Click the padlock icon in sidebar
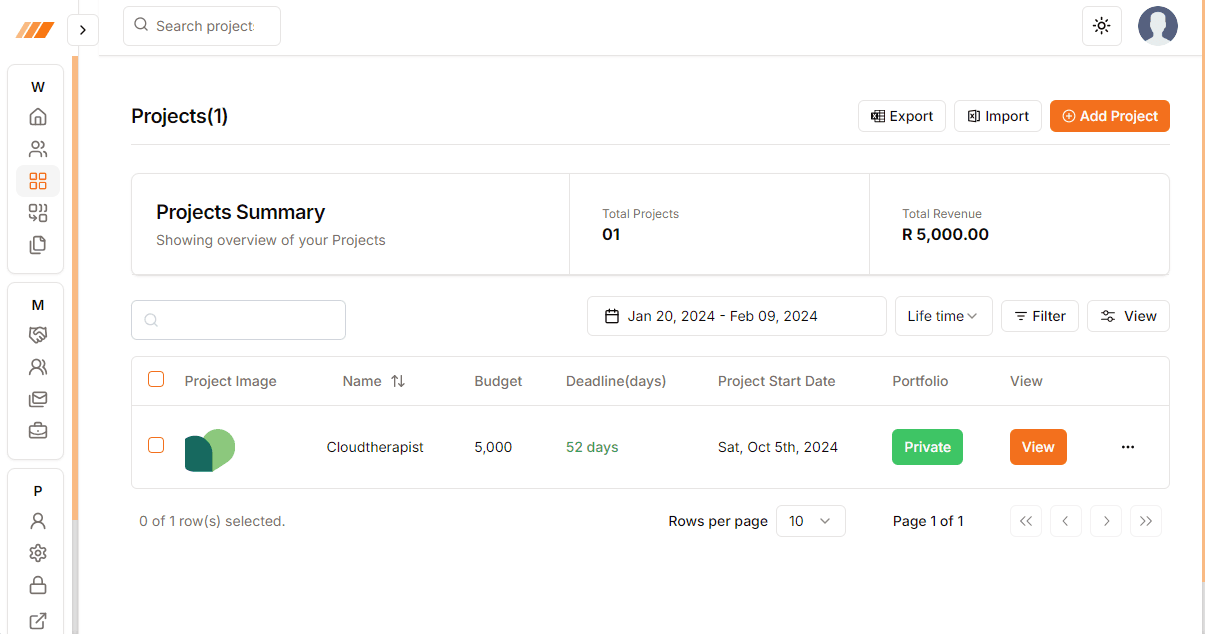The image size is (1205, 634). tap(38, 585)
